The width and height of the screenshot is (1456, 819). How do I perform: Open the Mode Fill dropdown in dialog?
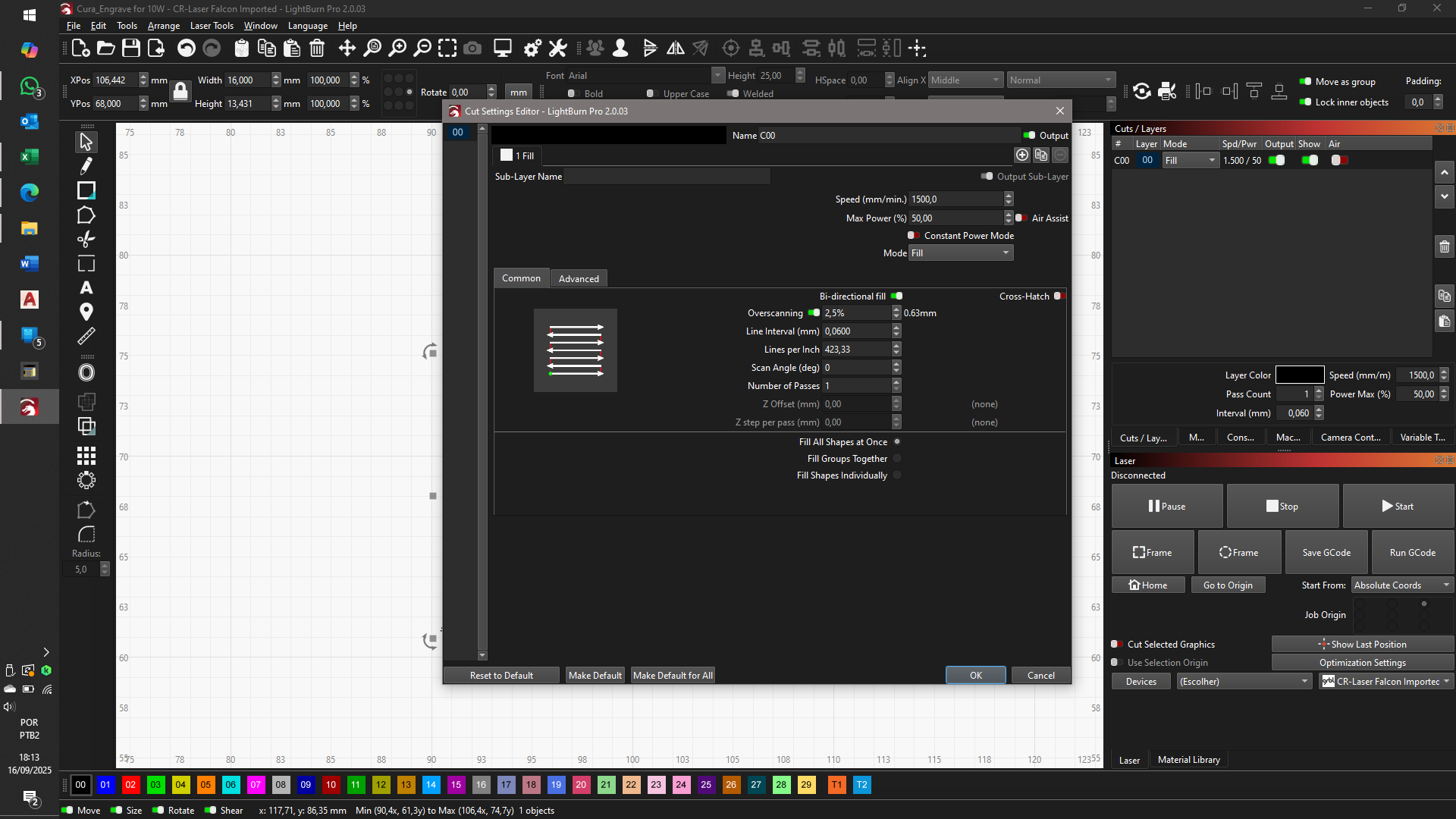coord(961,253)
